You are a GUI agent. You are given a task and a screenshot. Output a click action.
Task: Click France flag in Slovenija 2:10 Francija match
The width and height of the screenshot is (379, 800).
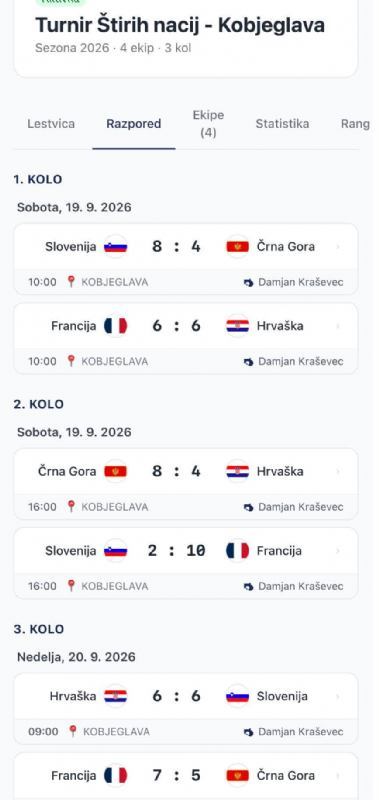(238, 551)
